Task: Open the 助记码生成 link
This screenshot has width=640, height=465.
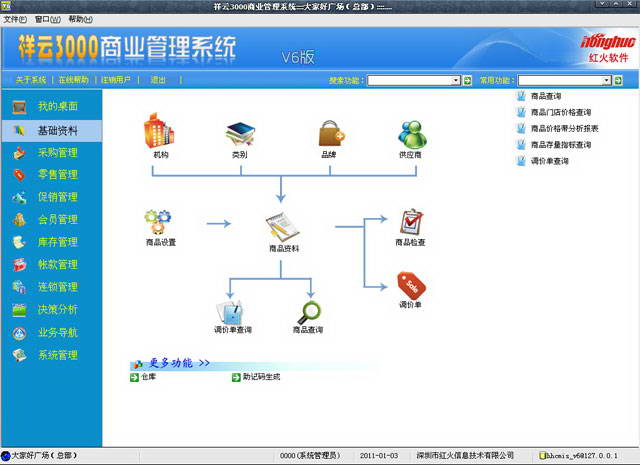Action: coord(261,377)
